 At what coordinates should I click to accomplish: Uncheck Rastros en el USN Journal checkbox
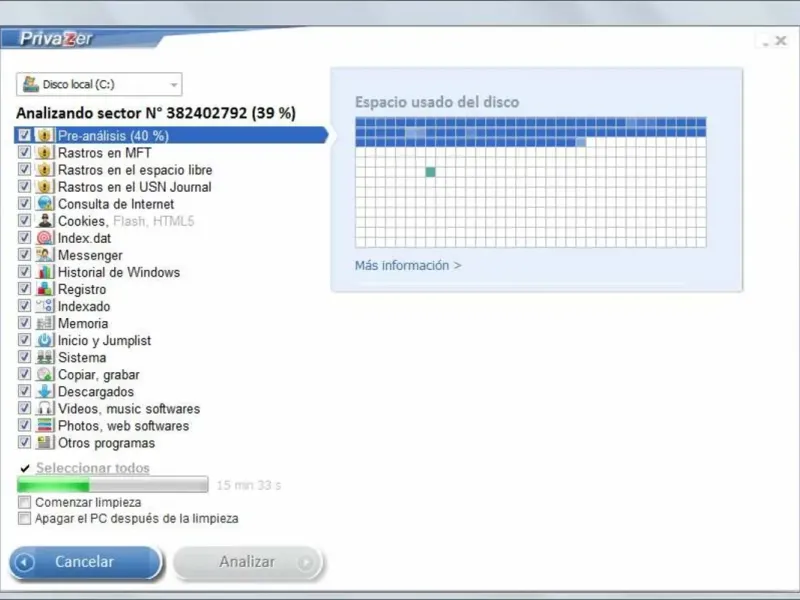(x=24, y=186)
